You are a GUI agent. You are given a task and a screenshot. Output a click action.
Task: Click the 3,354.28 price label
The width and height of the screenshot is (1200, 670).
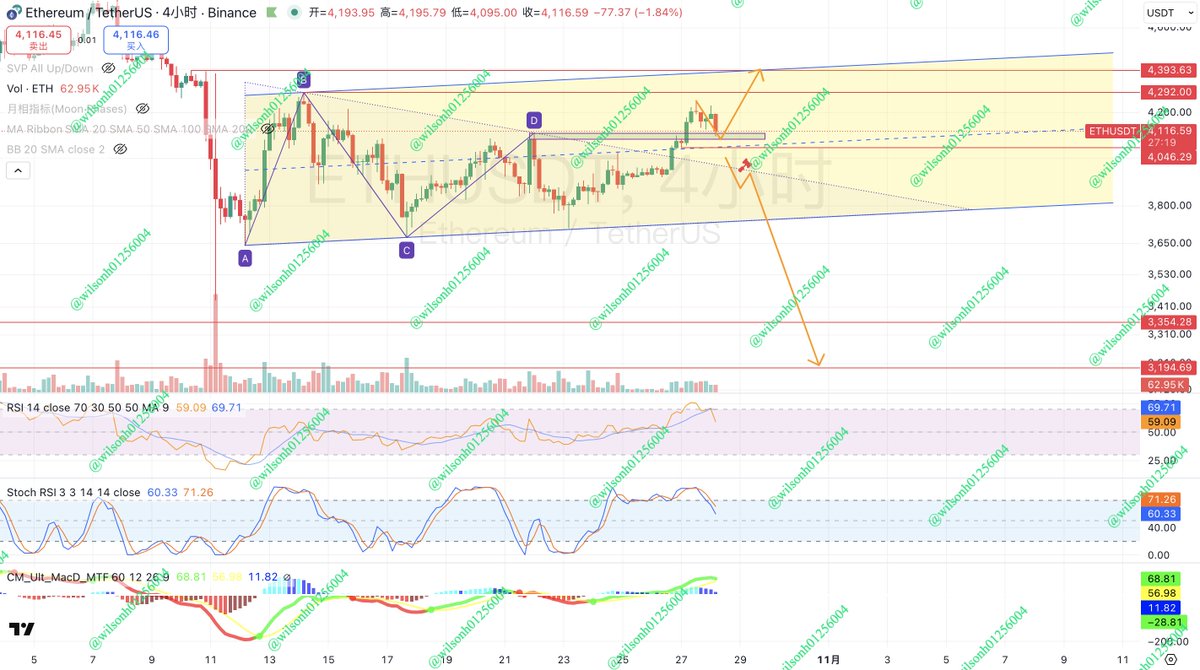pyautogui.click(x=1168, y=321)
